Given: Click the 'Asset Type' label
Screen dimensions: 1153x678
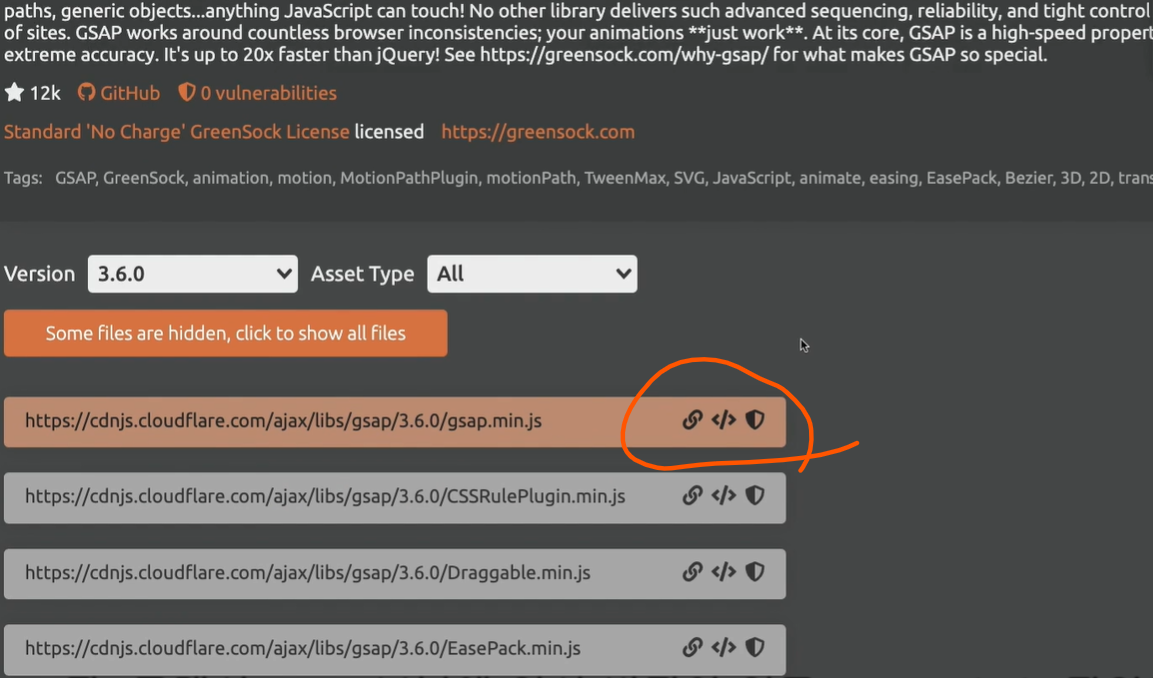Looking at the screenshot, I should (x=363, y=274).
